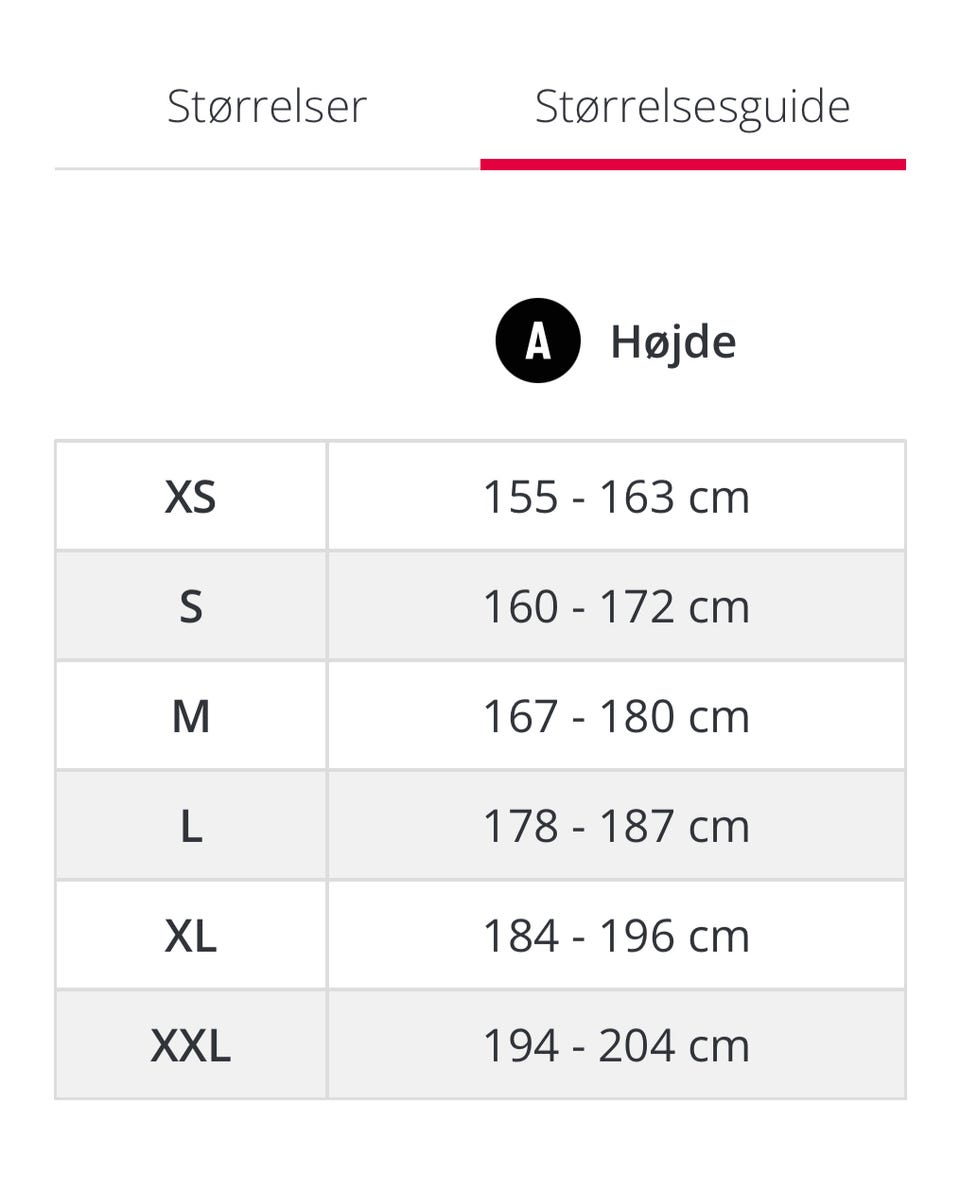The height and width of the screenshot is (1192, 960).
Task: Click the Højde column heading
Action: 673,342
